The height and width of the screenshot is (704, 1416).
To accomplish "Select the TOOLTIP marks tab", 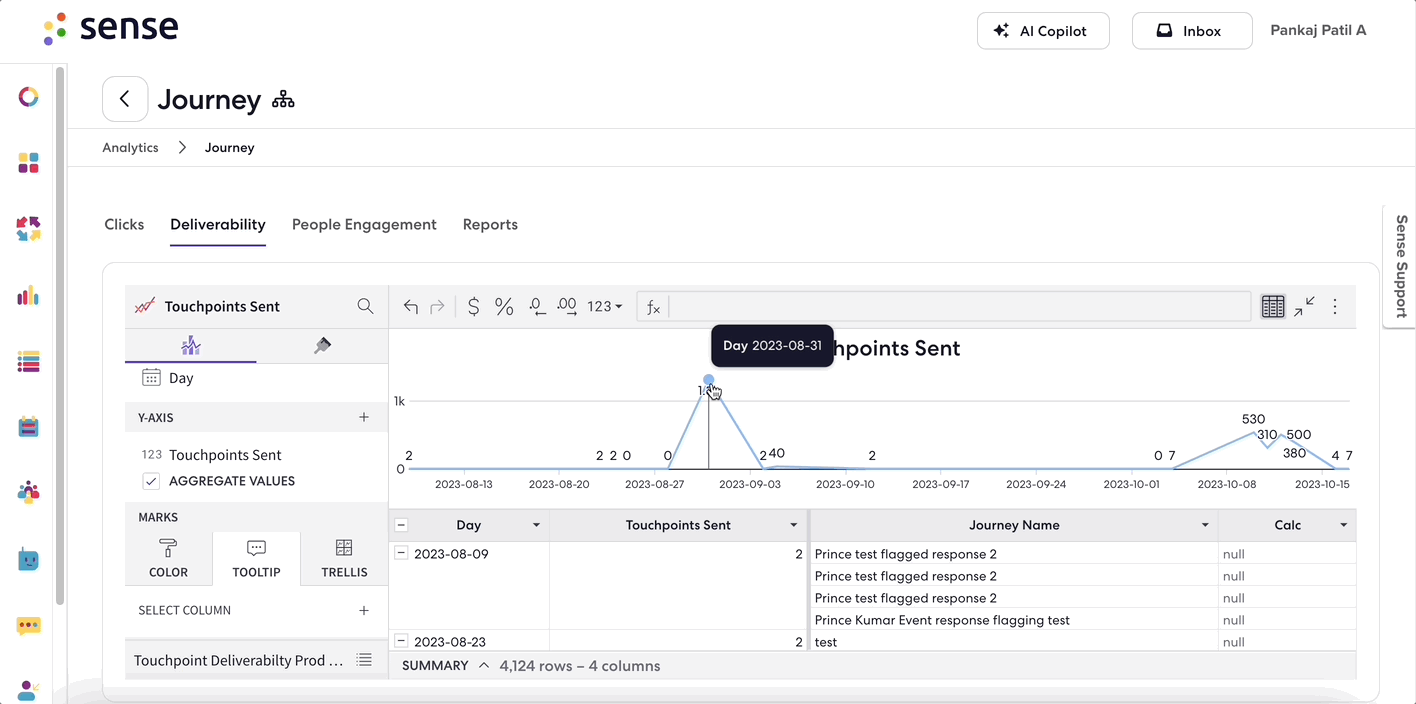I will 256,559.
